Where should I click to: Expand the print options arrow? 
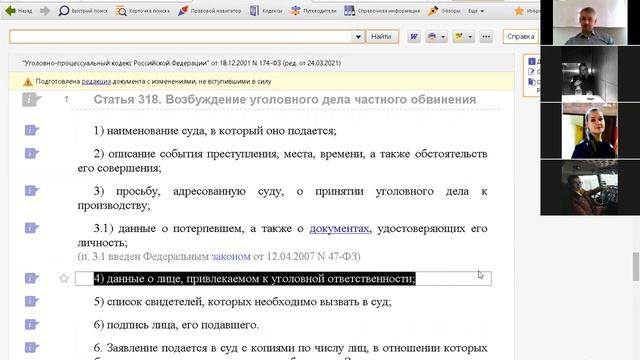click(443, 37)
